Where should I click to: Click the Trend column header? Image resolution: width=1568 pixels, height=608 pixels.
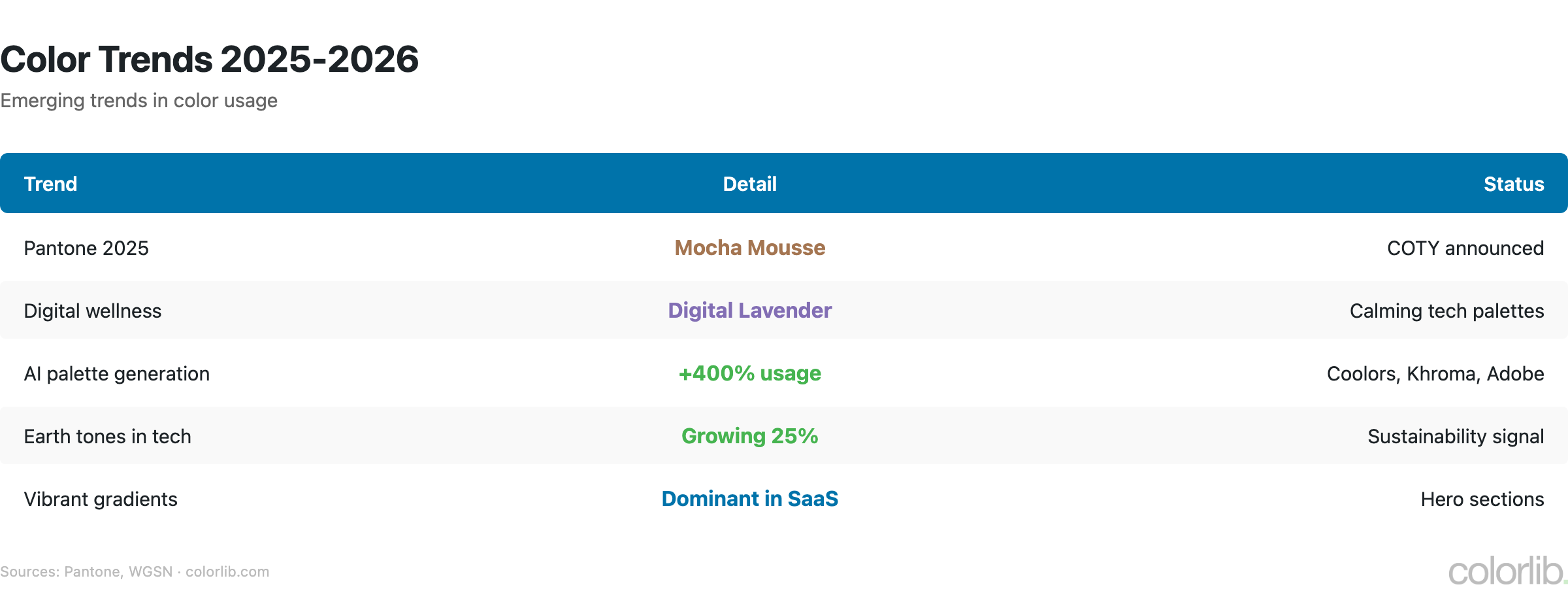click(x=50, y=184)
